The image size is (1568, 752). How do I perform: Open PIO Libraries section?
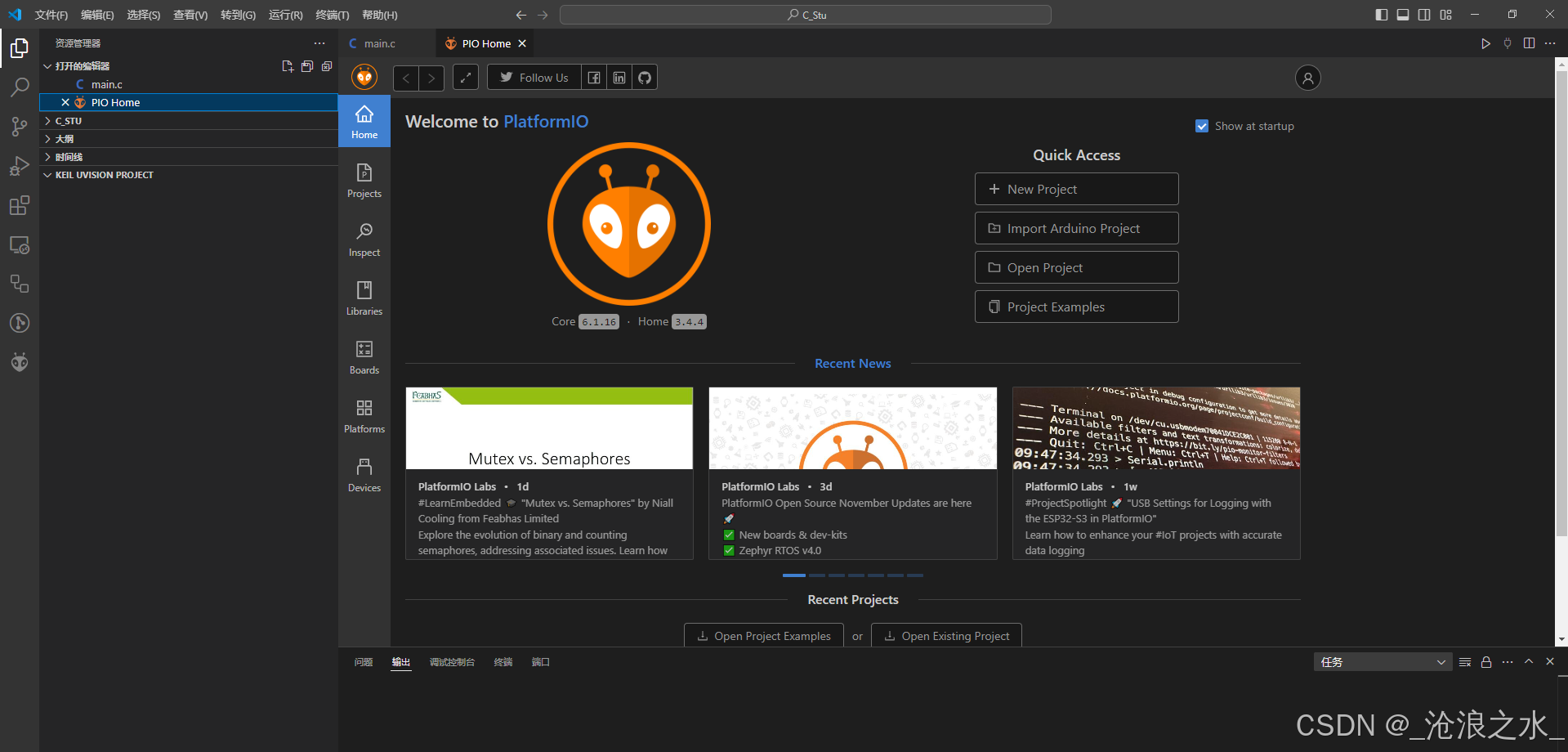tap(364, 298)
